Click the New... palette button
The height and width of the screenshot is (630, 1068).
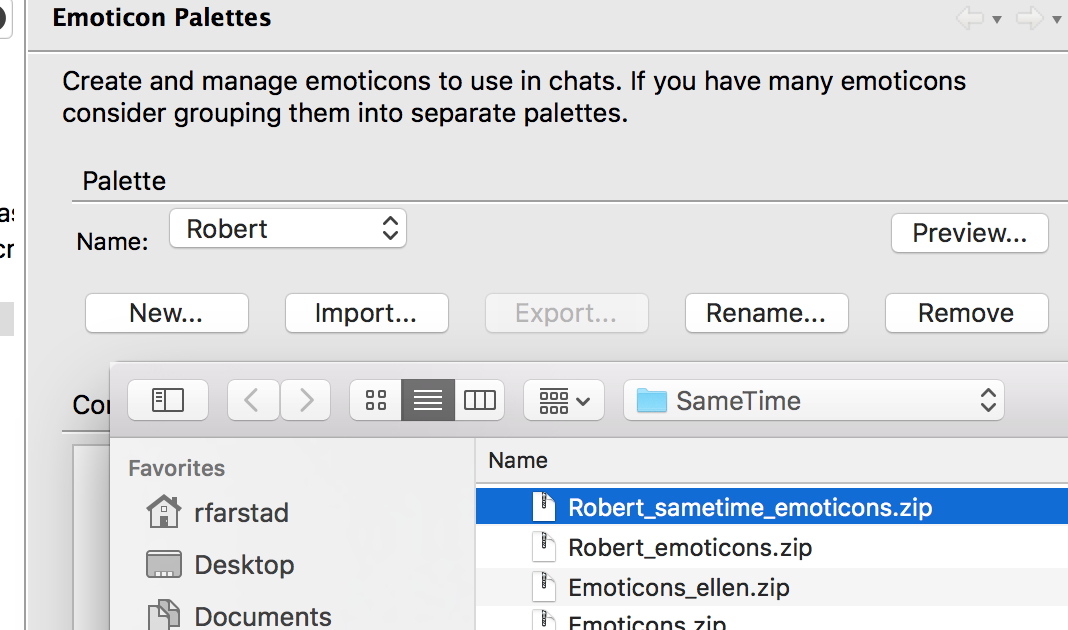click(166, 313)
